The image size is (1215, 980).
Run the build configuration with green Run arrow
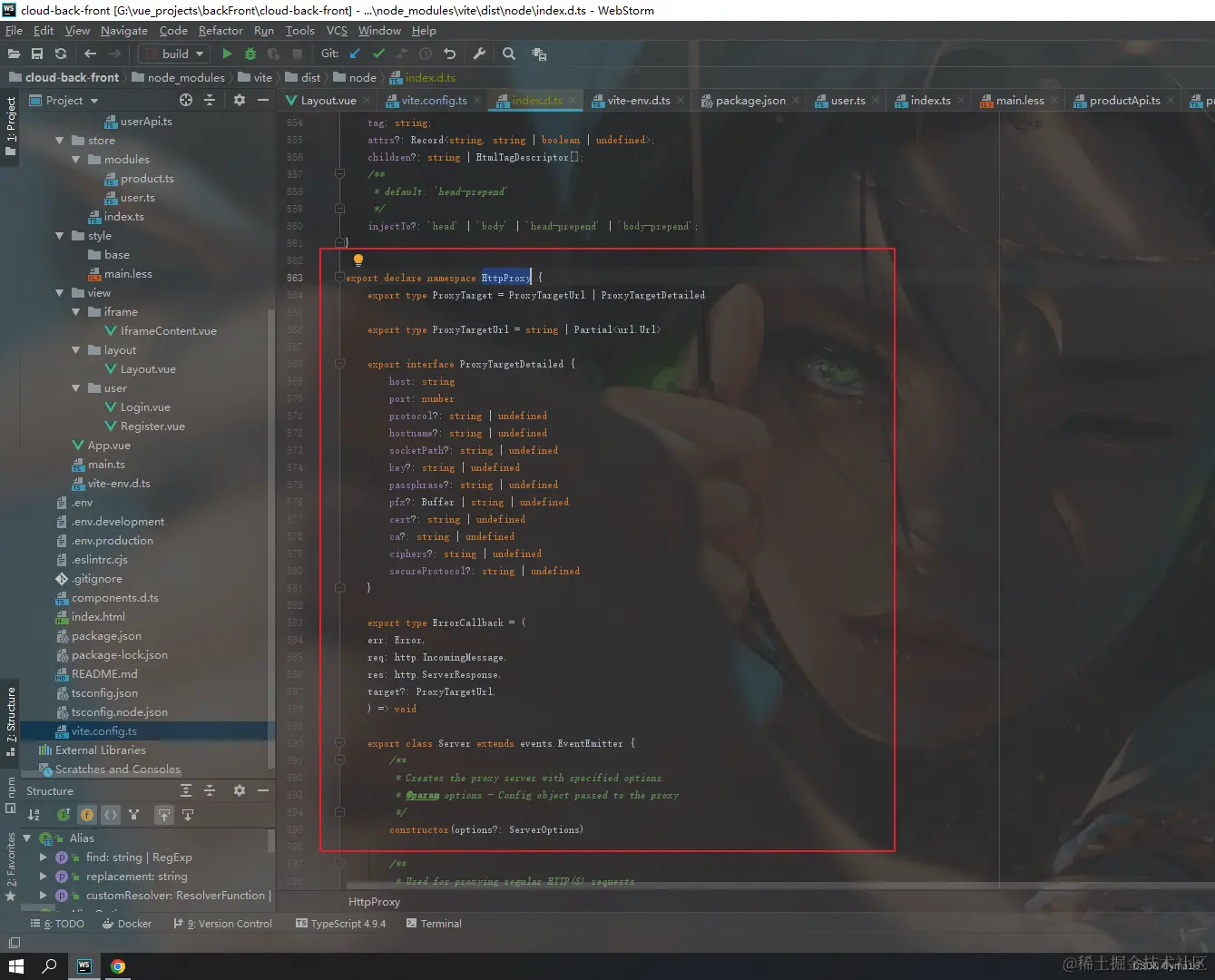(227, 54)
